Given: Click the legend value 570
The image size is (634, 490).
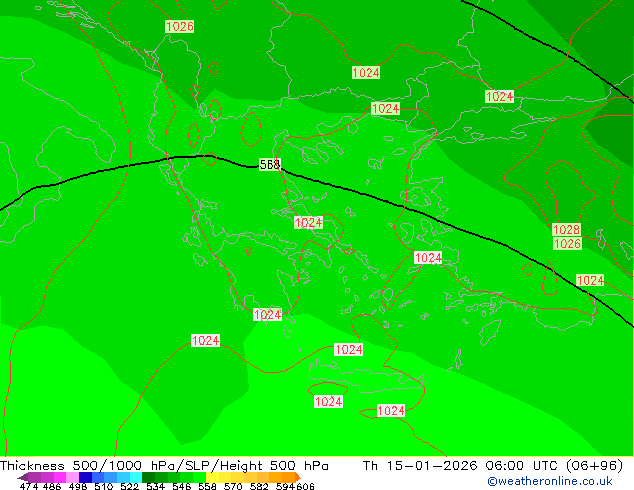Looking at the screenshot, I should [233, 486].
